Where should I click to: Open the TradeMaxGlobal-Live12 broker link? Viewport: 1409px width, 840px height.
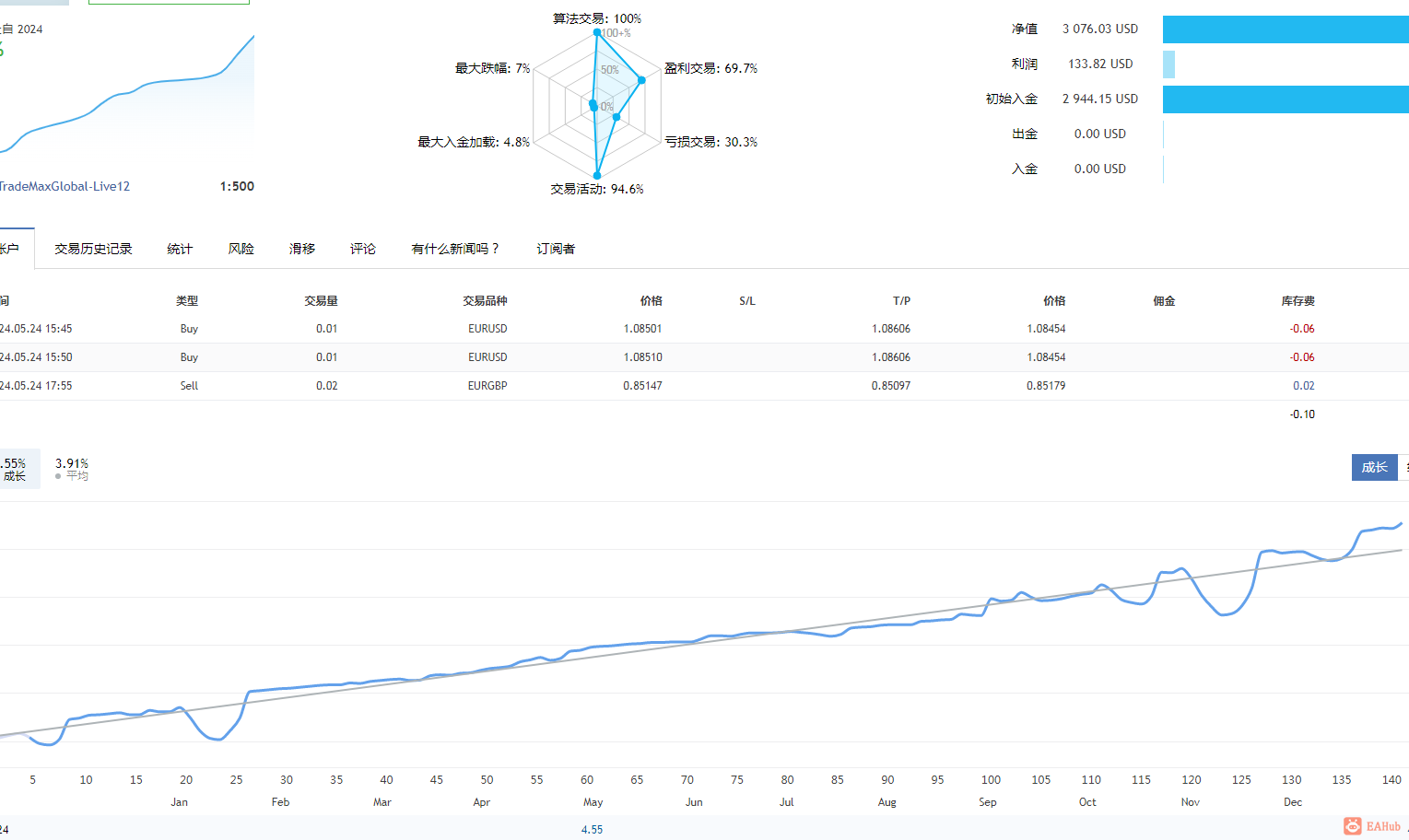click(x=65, y=186)
